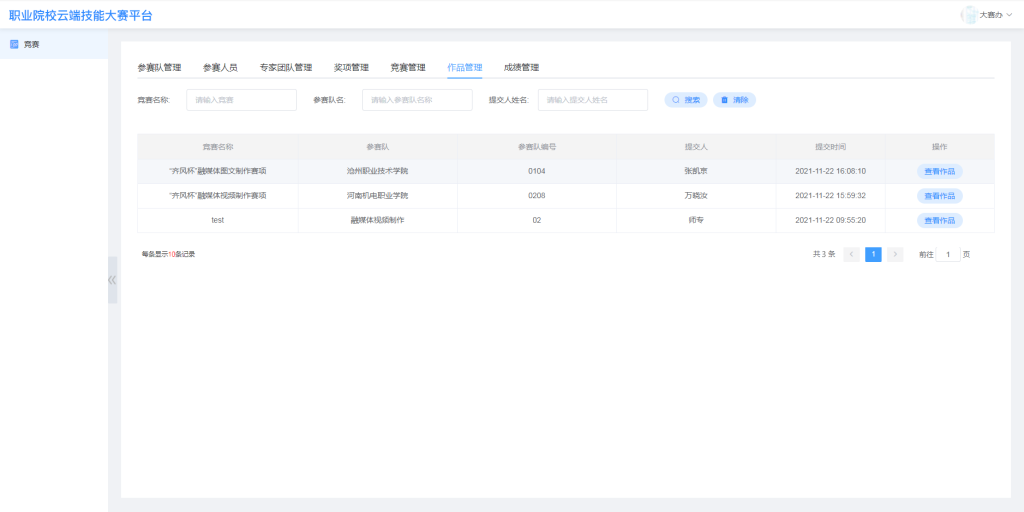Click the 竞赛 sidebar icon
This screenshot has height=512, width=1024.
(14, 44)
